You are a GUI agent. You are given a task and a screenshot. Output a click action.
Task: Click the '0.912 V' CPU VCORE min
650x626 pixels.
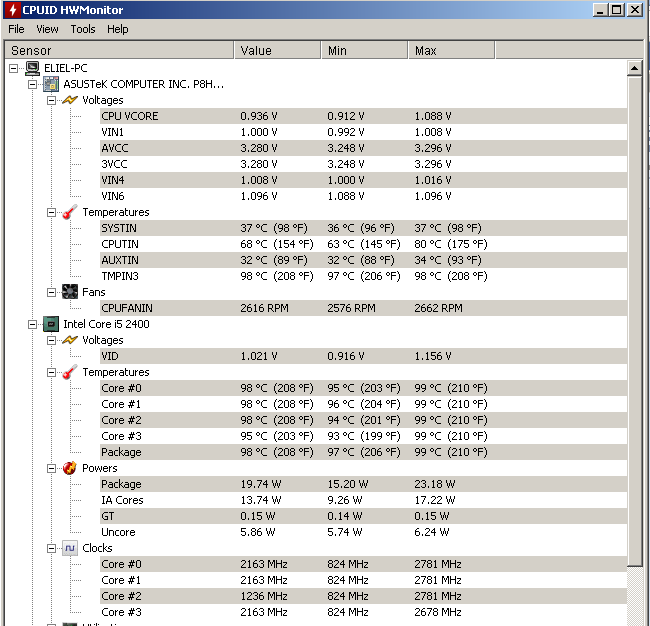coord(346,116)
